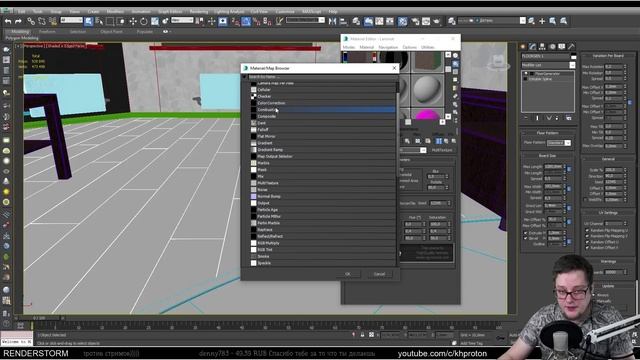Select the Link tool icon
This screenshot has height=360, width=640.
coord(31,21)
